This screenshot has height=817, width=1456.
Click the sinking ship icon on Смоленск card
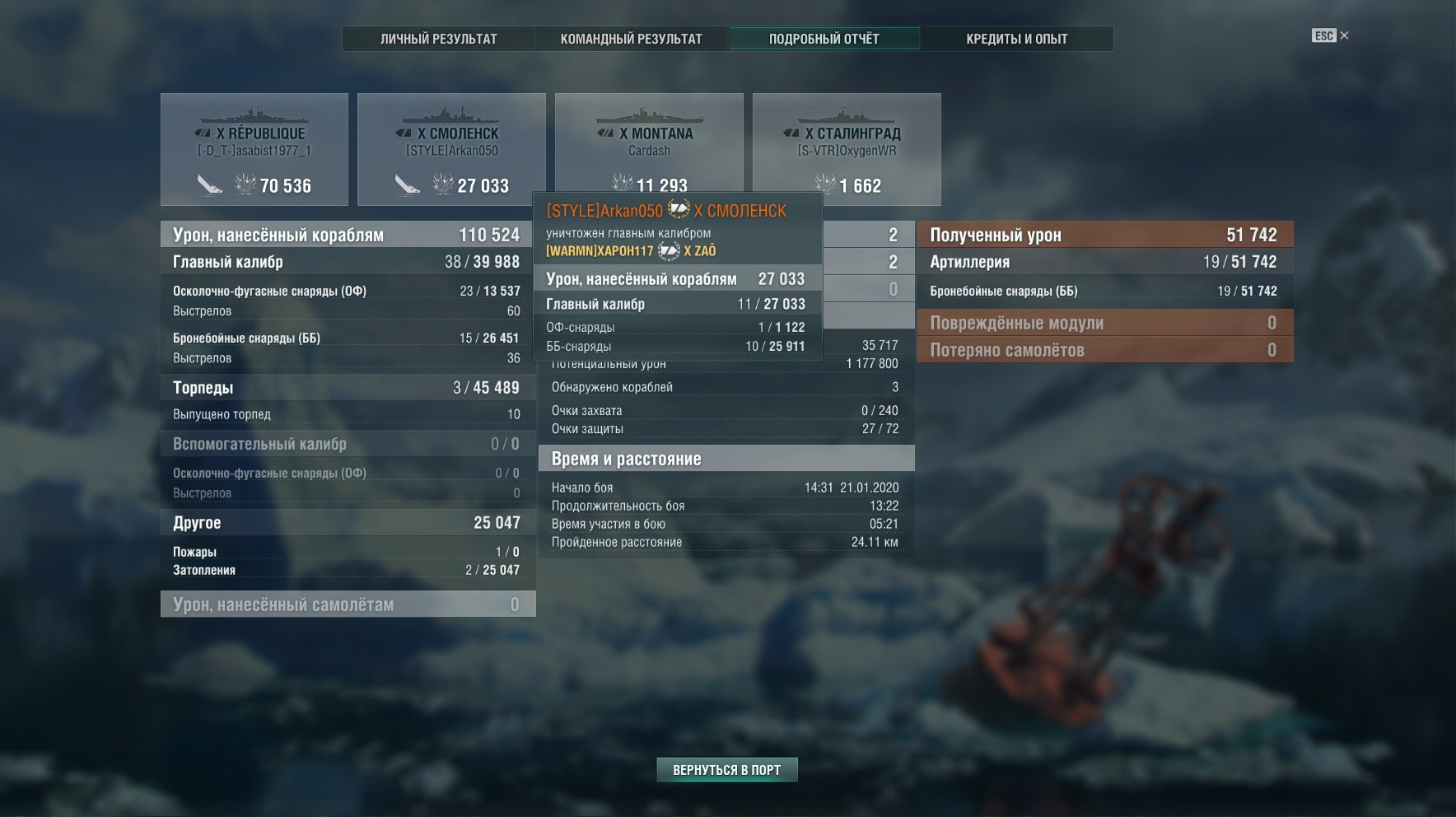pyautogui.click(x=408, y=185)
